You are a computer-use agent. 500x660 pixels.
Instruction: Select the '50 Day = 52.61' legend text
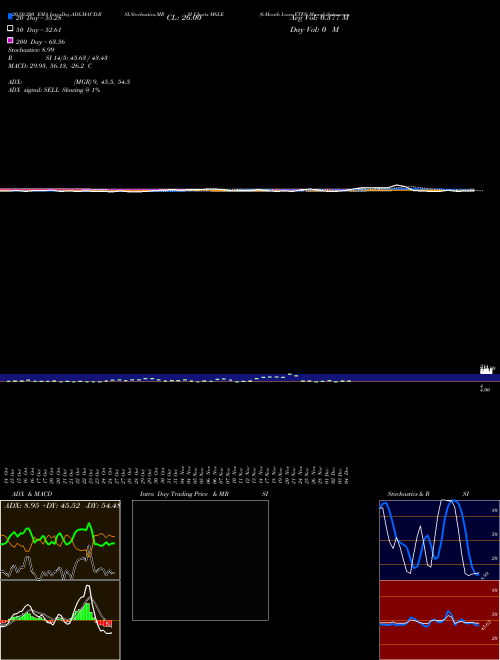coord(39,30)
